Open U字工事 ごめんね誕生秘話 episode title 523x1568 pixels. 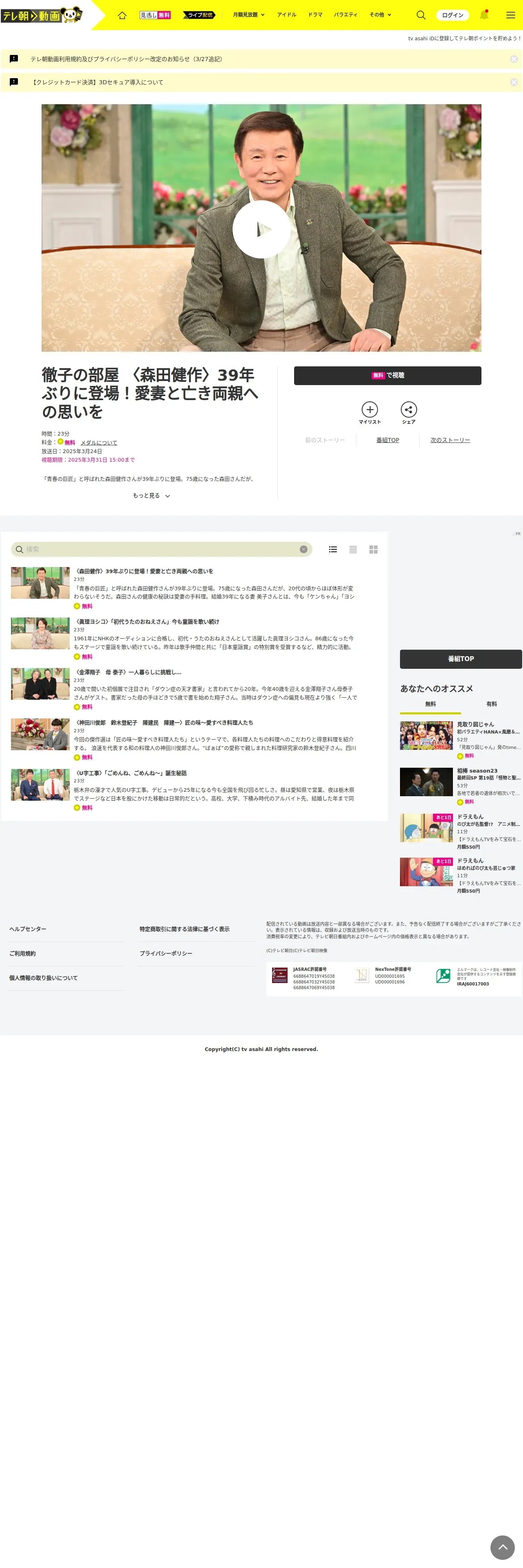click(x=130, y=773)
